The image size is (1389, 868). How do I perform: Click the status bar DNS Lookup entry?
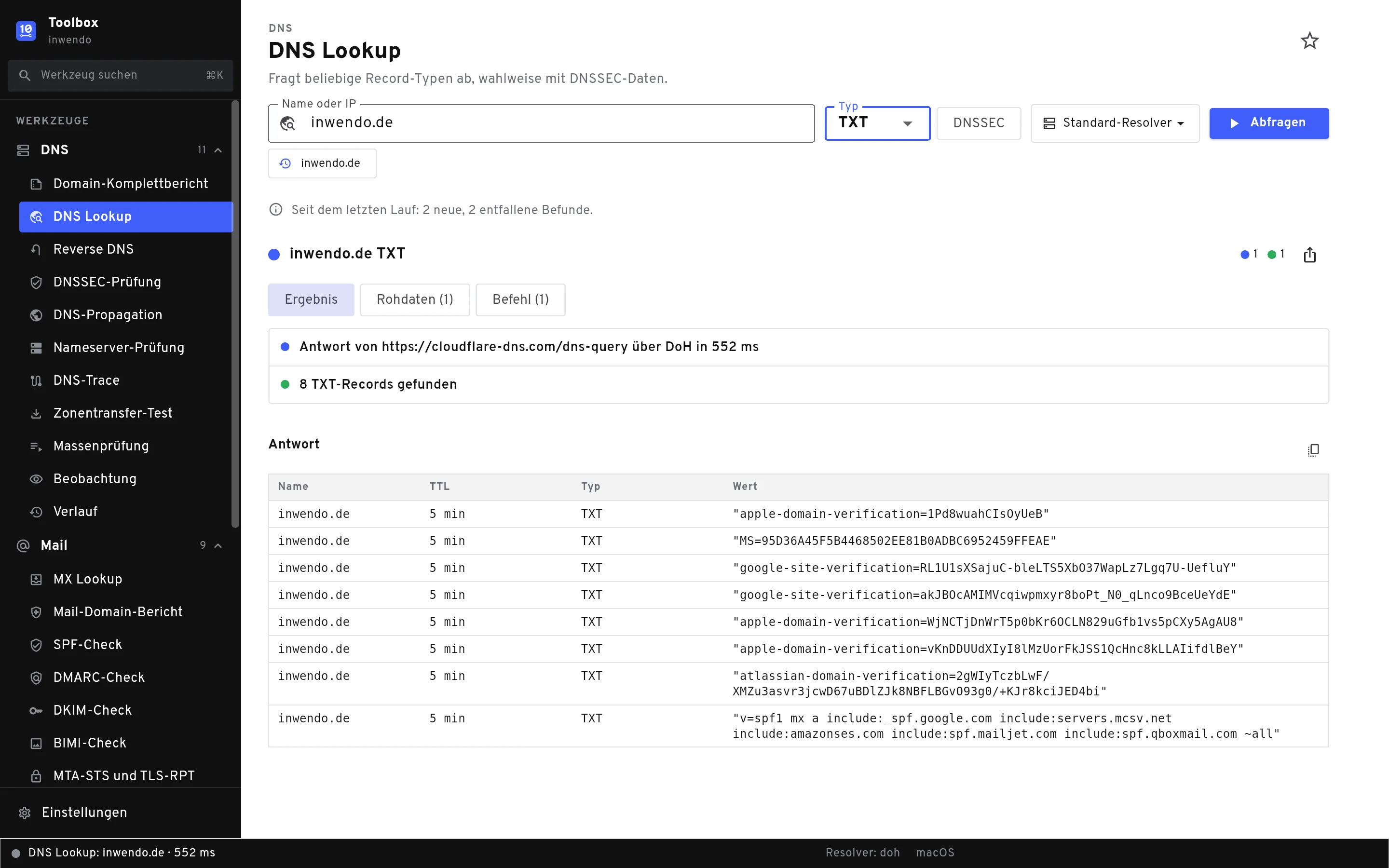point(122,853)
